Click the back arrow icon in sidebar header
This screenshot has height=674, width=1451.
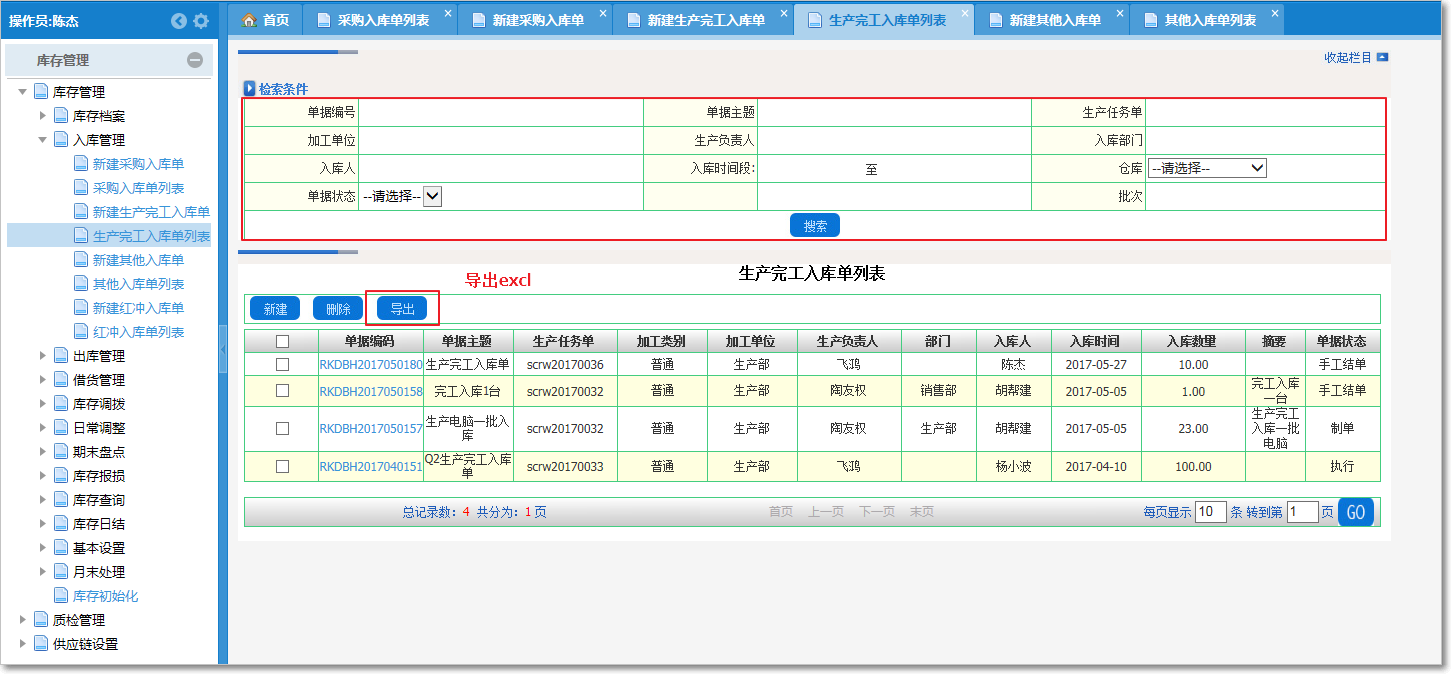tap(179, 21)
